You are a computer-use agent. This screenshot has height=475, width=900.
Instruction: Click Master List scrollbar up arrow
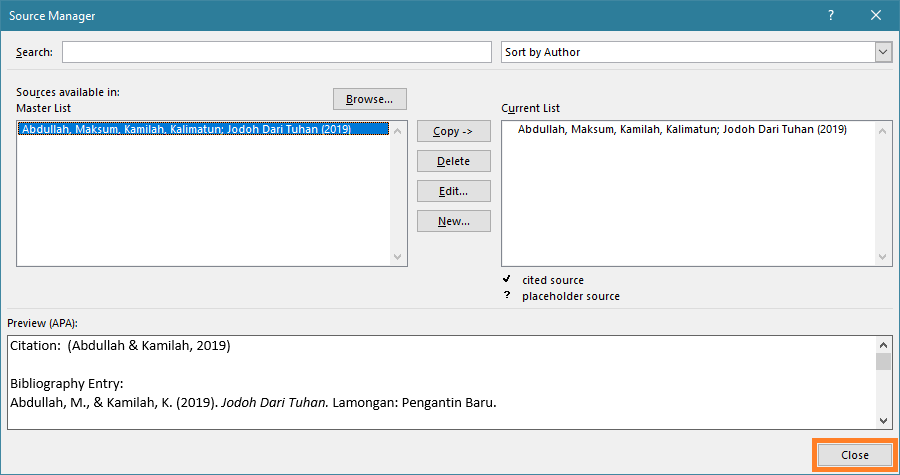(x=398, y=131)
